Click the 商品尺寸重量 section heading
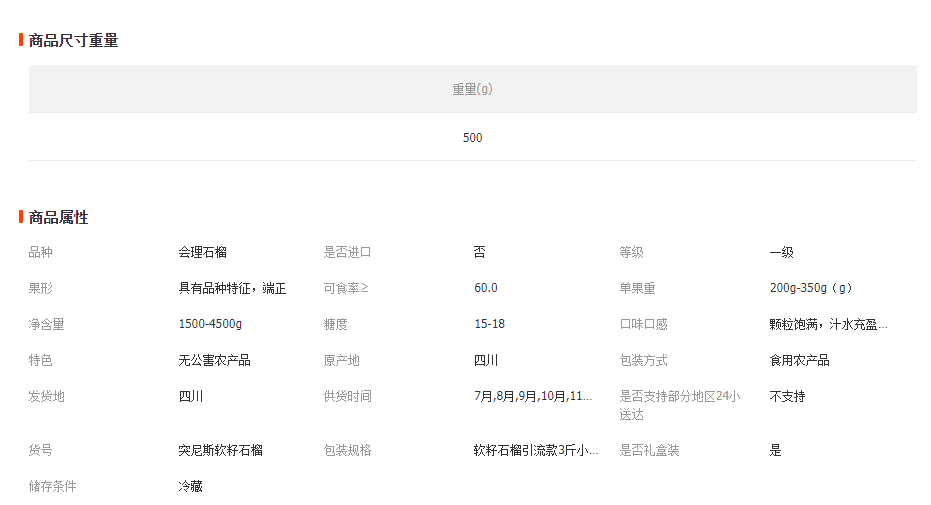This screenshot has width=931, height=505. (73, 41)
